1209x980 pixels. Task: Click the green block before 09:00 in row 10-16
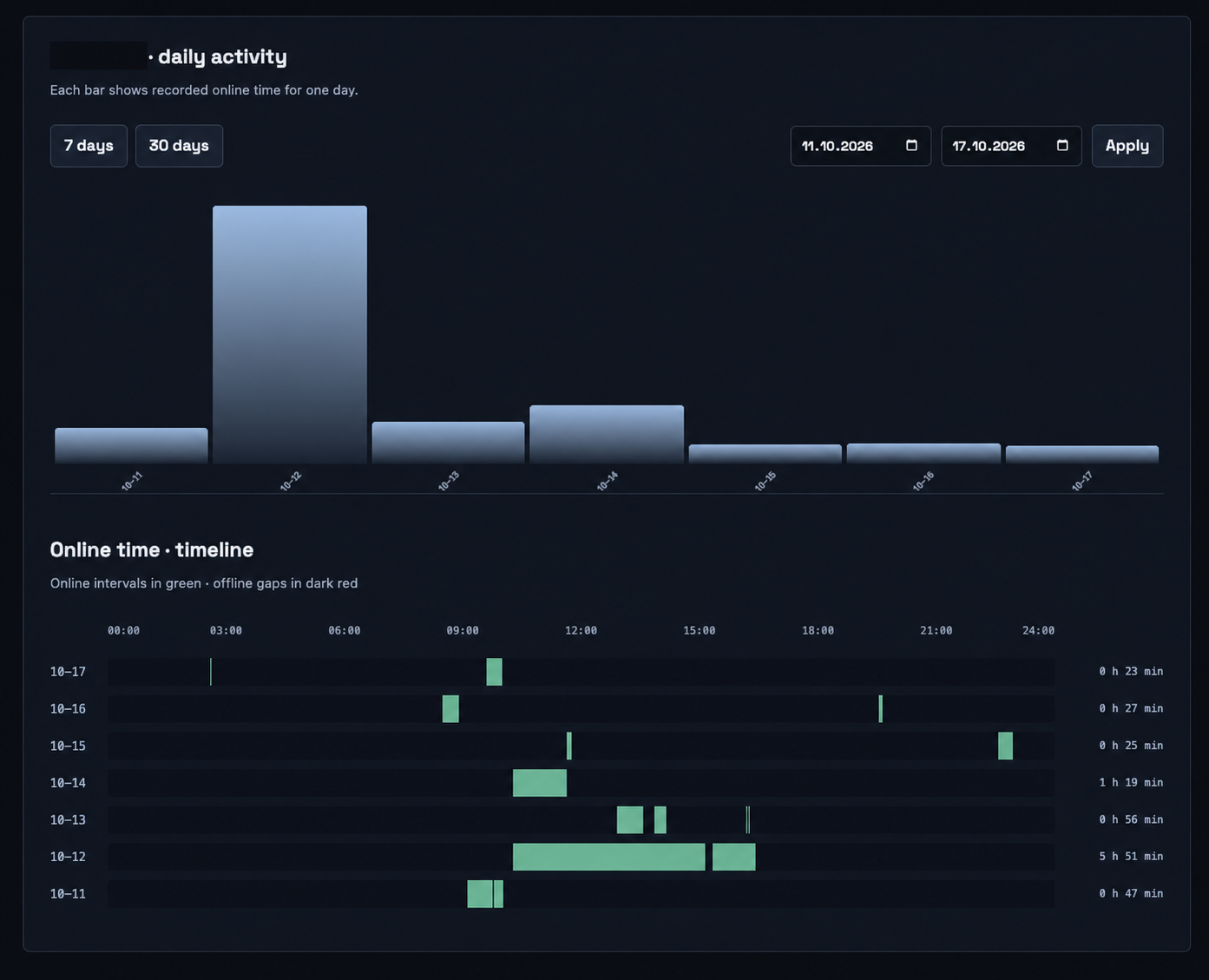[450, 708]
